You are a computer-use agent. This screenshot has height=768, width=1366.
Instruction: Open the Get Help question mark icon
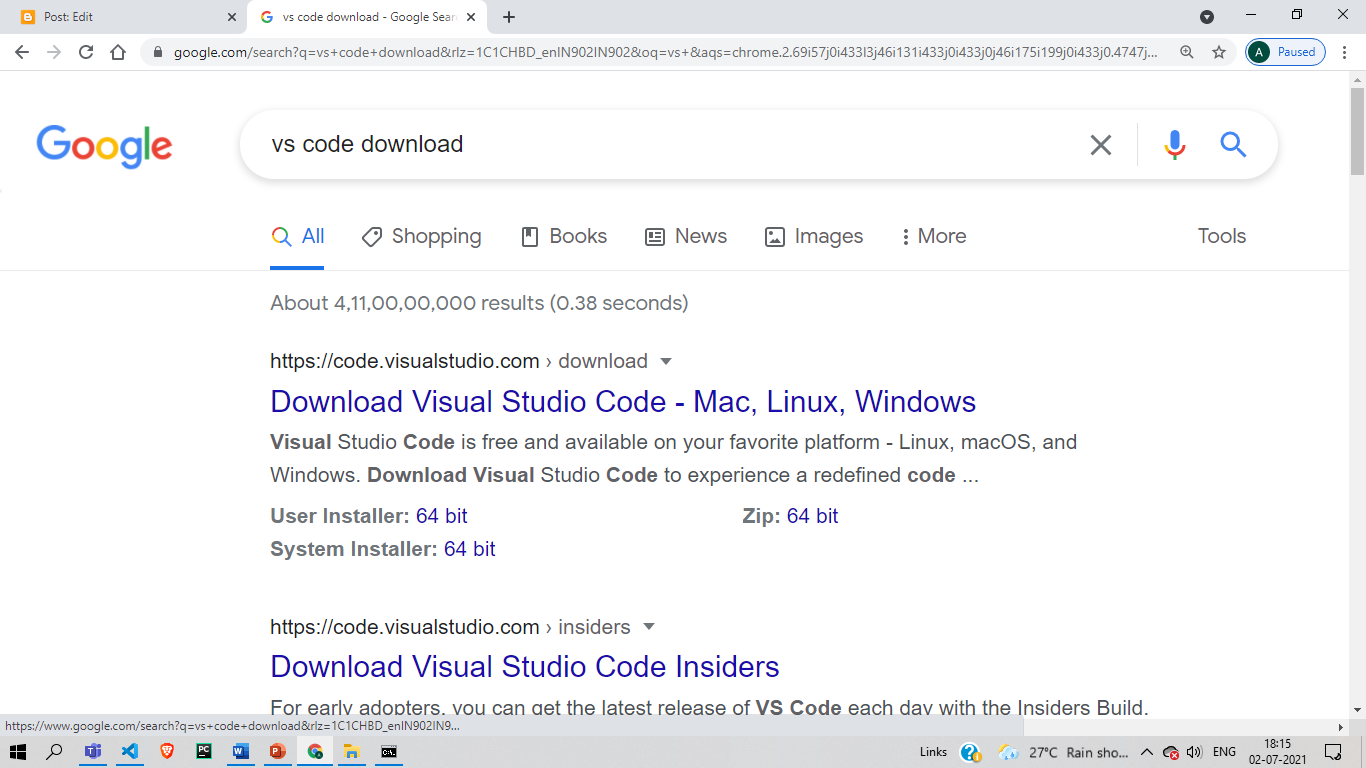click(970, 752)
